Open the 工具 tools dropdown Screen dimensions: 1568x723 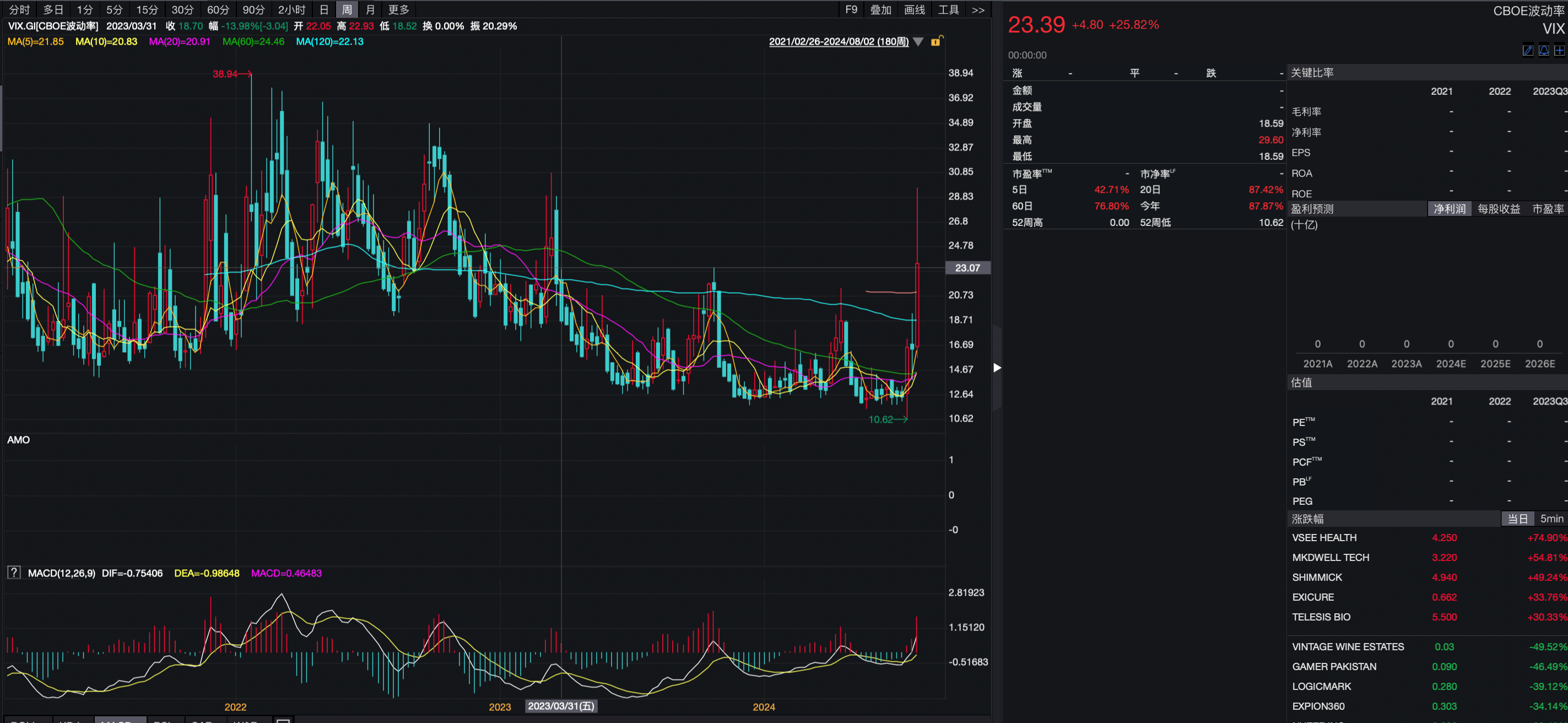[948, 10]
